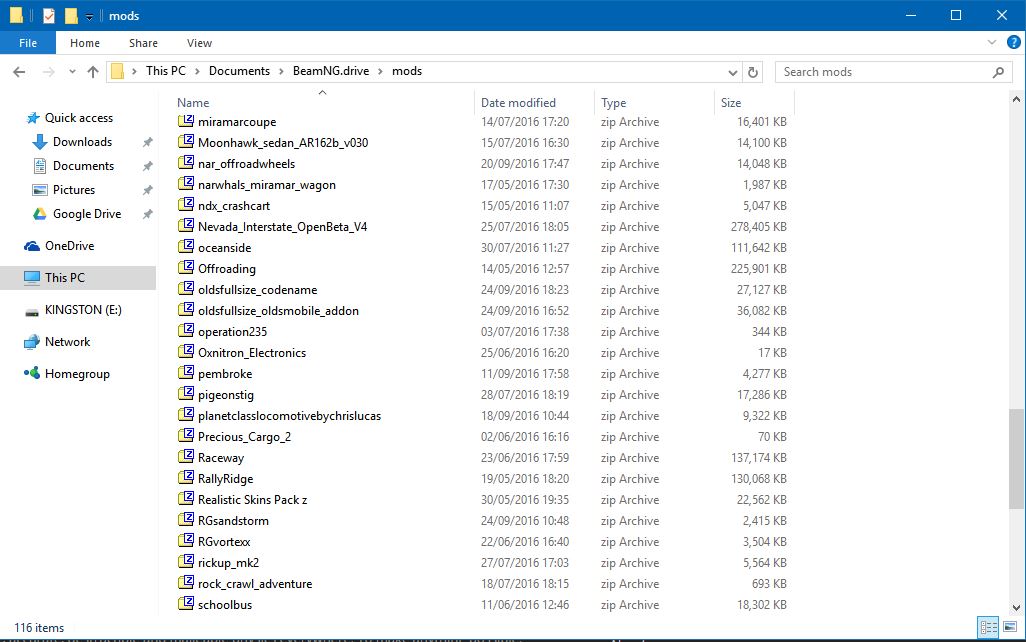Image resolution: width=1026 pixels, height=642 pixels.
Task: Expand breadcrumb chevron after Documents
Action: [x=281, y=71]
